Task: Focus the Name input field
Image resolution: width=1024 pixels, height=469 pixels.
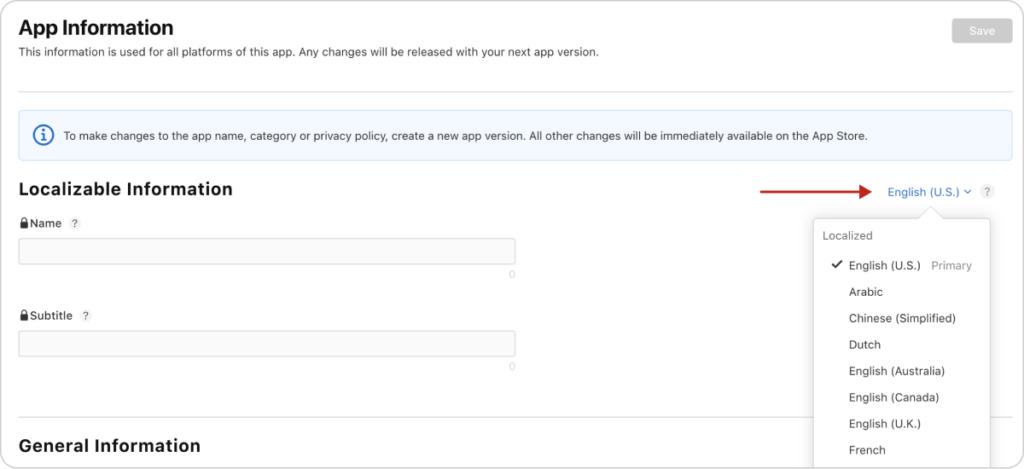Action: (x=266, y=251)
